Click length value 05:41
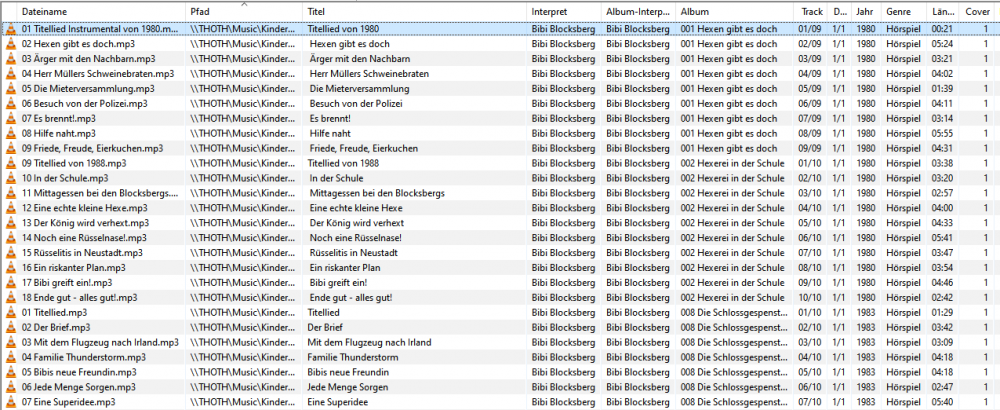The height and width of the screenshot is (410, 1000). 942,238
